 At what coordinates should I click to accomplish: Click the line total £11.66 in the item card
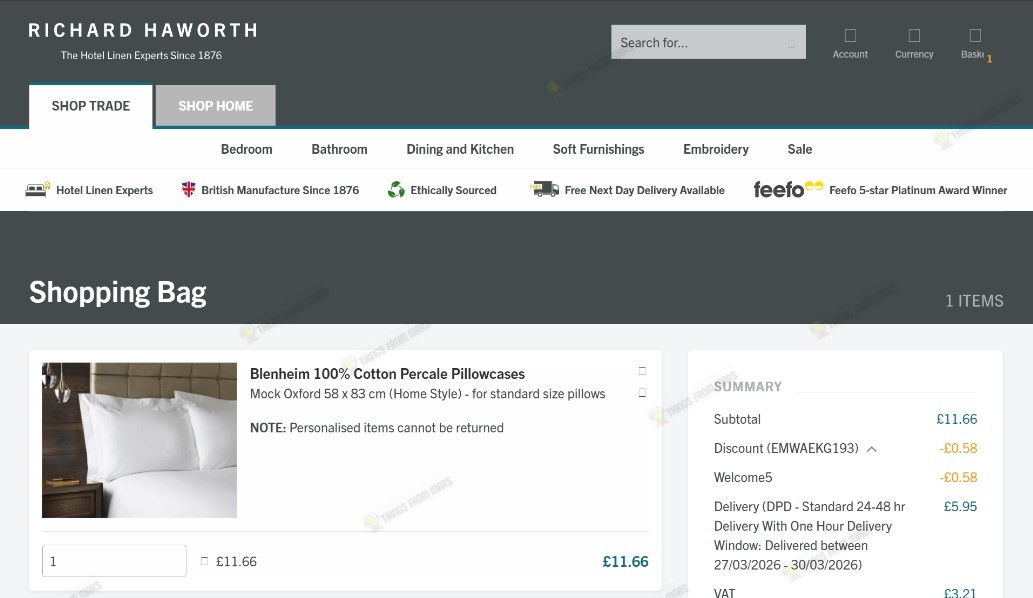(x=625, y=562)
